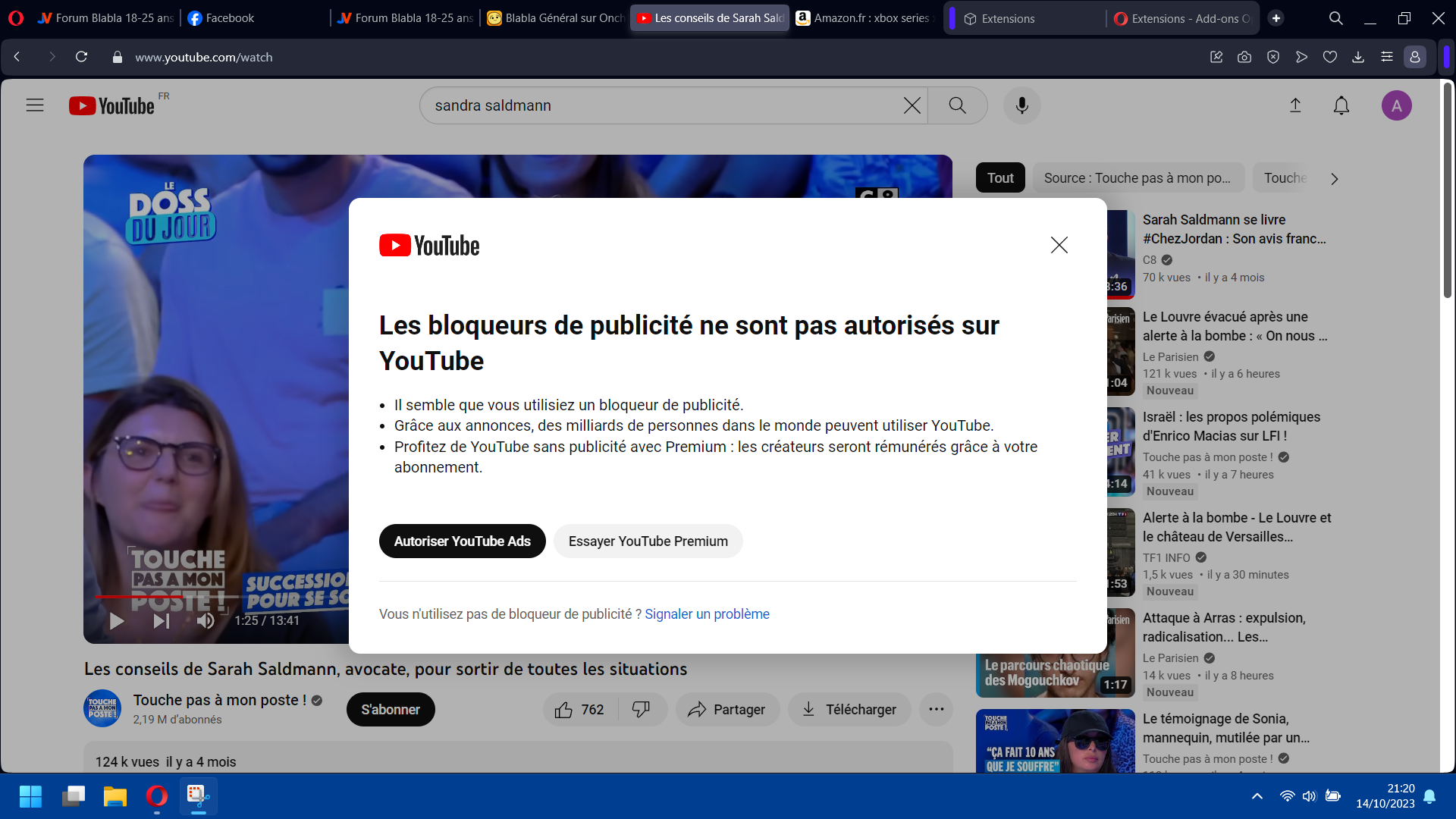Open the YouTube create upload icon
The width and height of the screenshot is (1456, 819).
tap(1295, 105)
